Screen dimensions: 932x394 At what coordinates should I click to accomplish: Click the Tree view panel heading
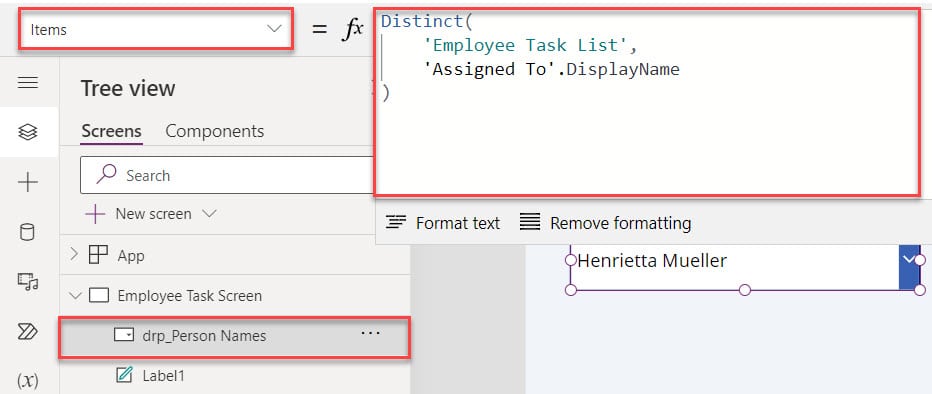(128, 89)
